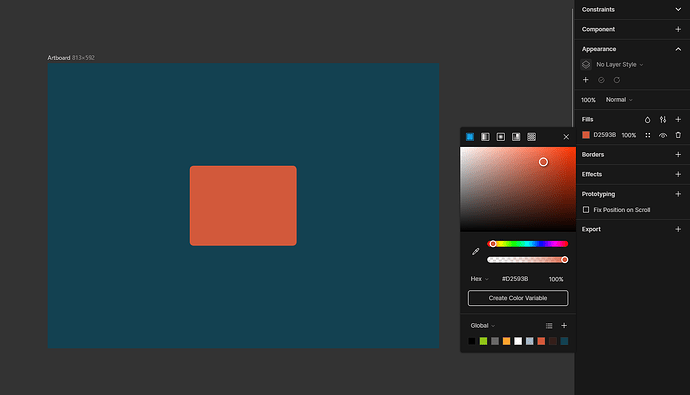Click the fill tint droplet icon

click(x=647, y=120)
